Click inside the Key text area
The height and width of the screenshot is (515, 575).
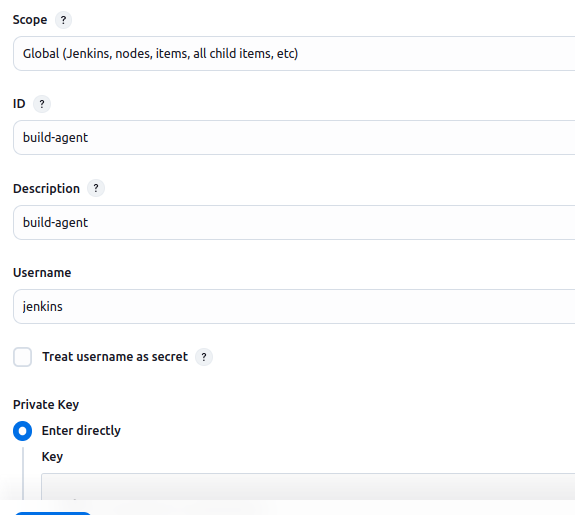tap(308, 486)
